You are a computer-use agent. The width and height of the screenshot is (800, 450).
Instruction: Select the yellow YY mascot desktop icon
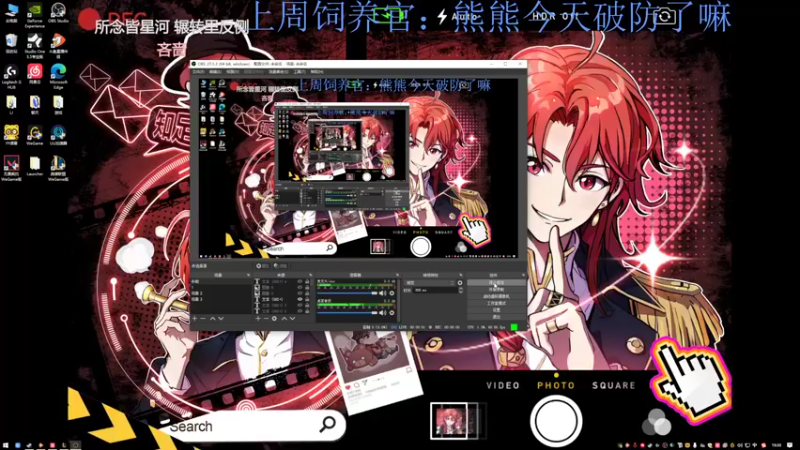click(x=11, y=135)
